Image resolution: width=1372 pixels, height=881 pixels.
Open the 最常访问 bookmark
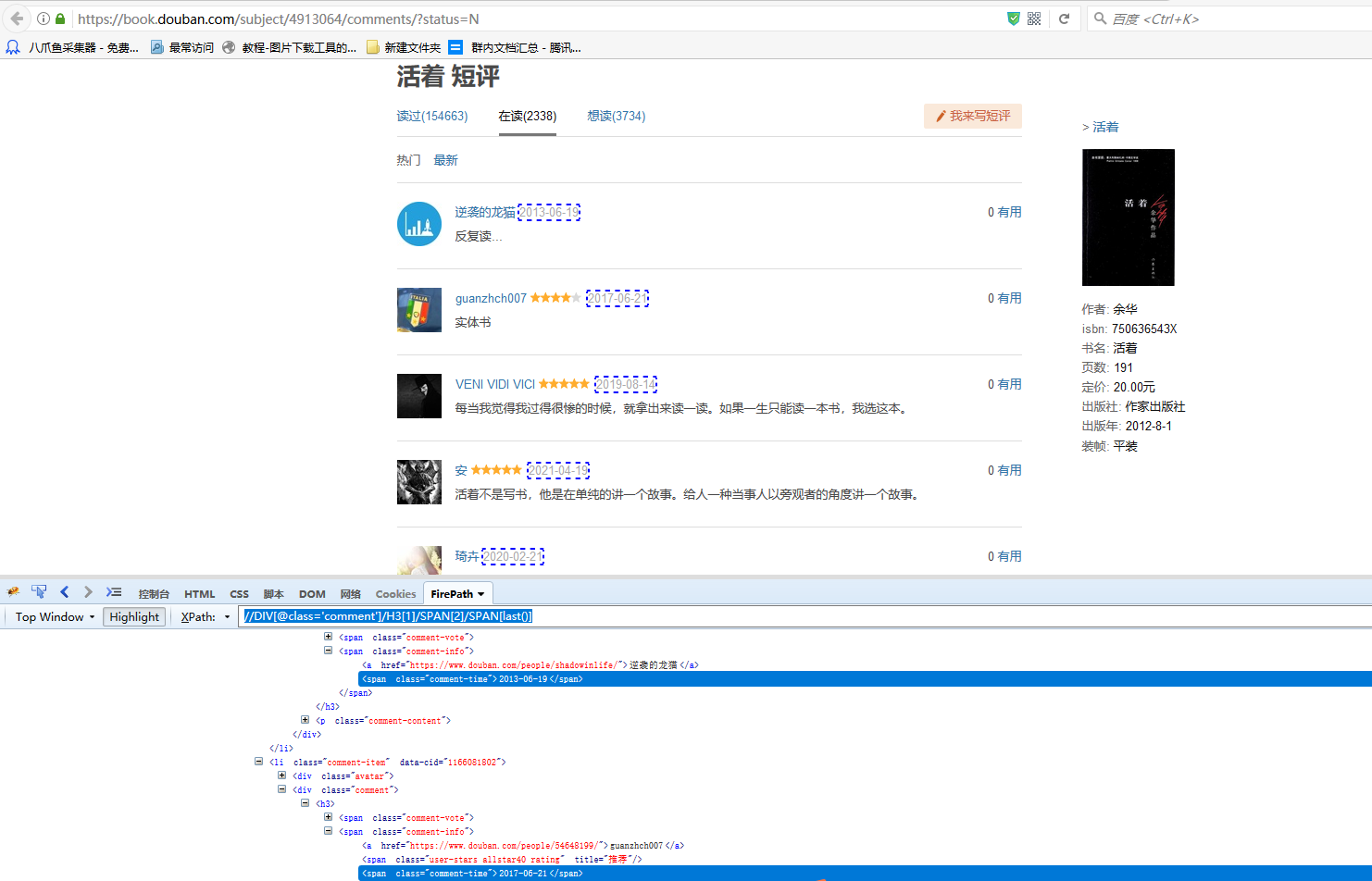[x=181, y=47]
